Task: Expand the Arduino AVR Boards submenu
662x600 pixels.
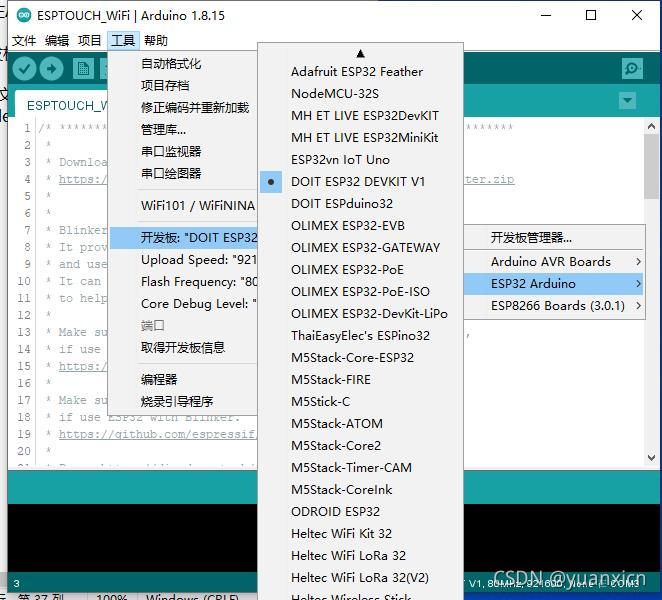Action: click(x=554, y=262)
